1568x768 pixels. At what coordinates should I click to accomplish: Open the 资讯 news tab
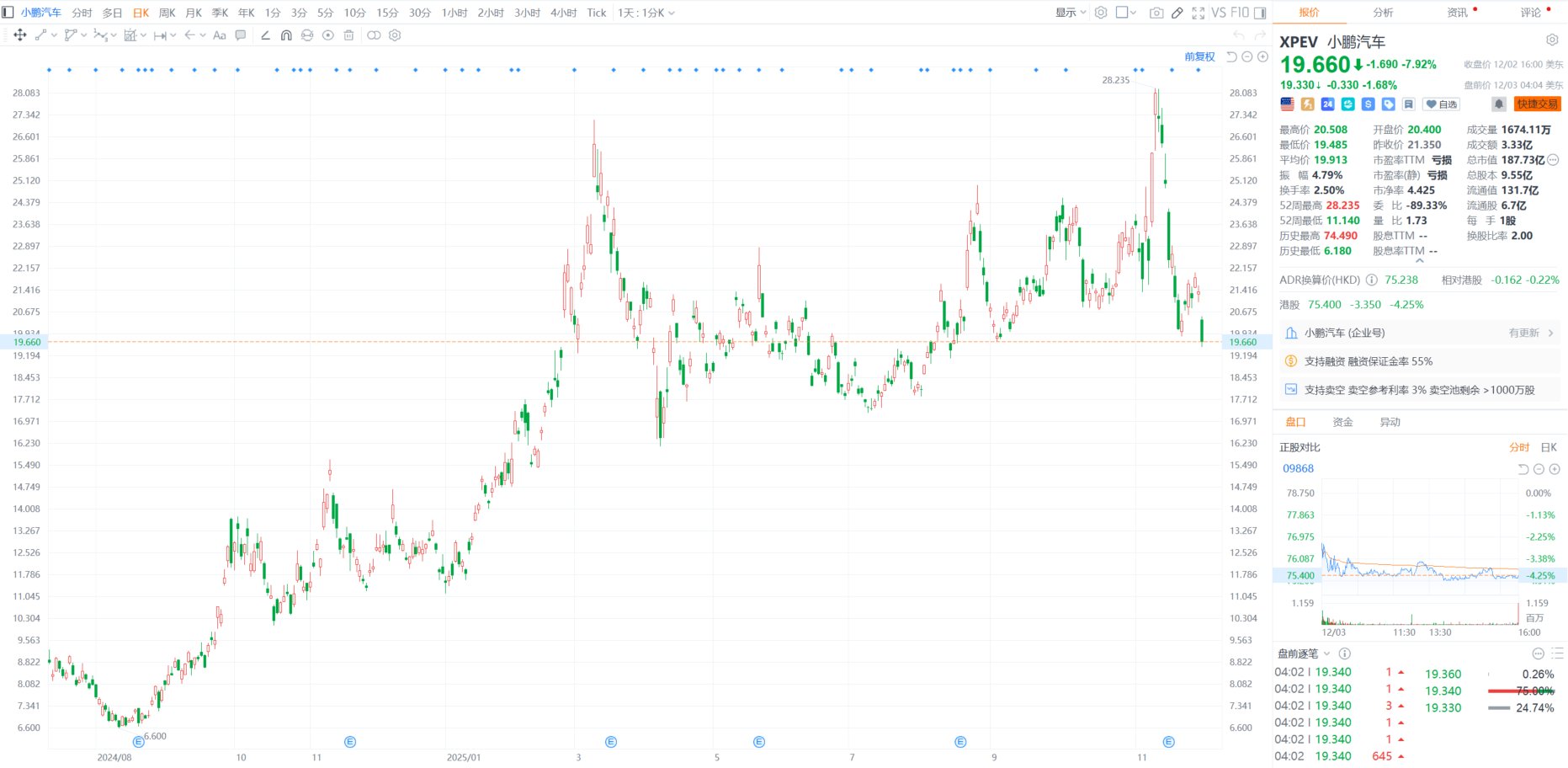click(x=1457, y=13)
